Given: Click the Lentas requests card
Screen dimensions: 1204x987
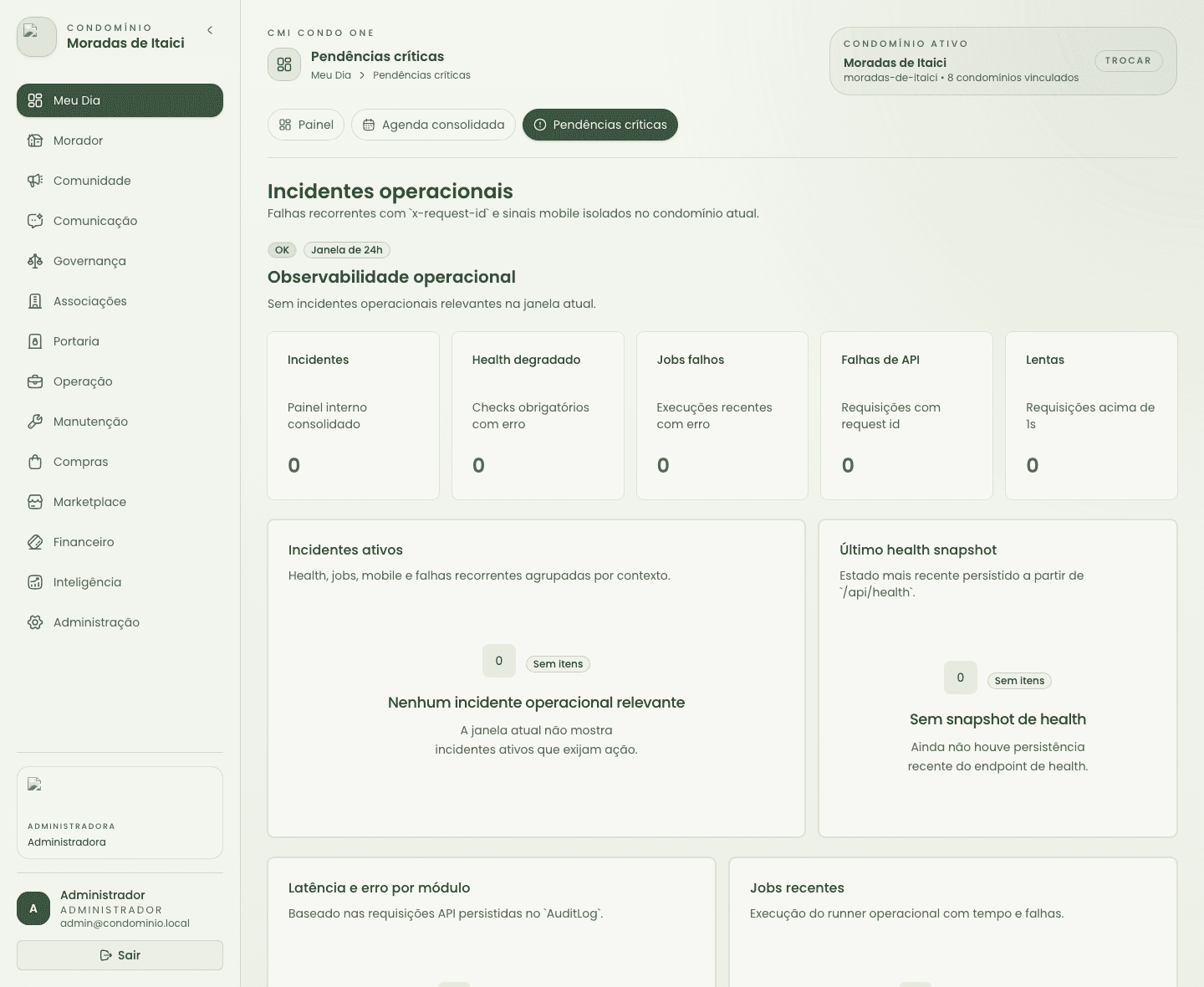Looking at the screenshot, I should coord(1091,416).
